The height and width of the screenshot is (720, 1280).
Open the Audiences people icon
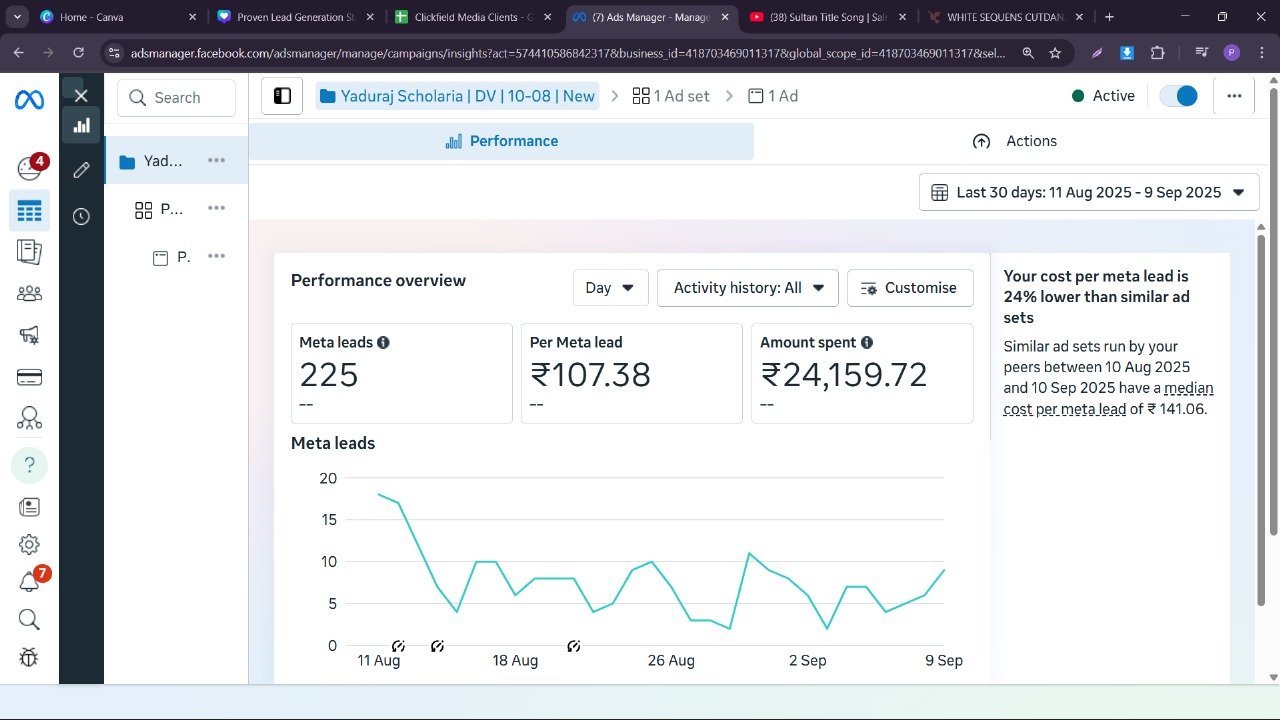(29, 293)
